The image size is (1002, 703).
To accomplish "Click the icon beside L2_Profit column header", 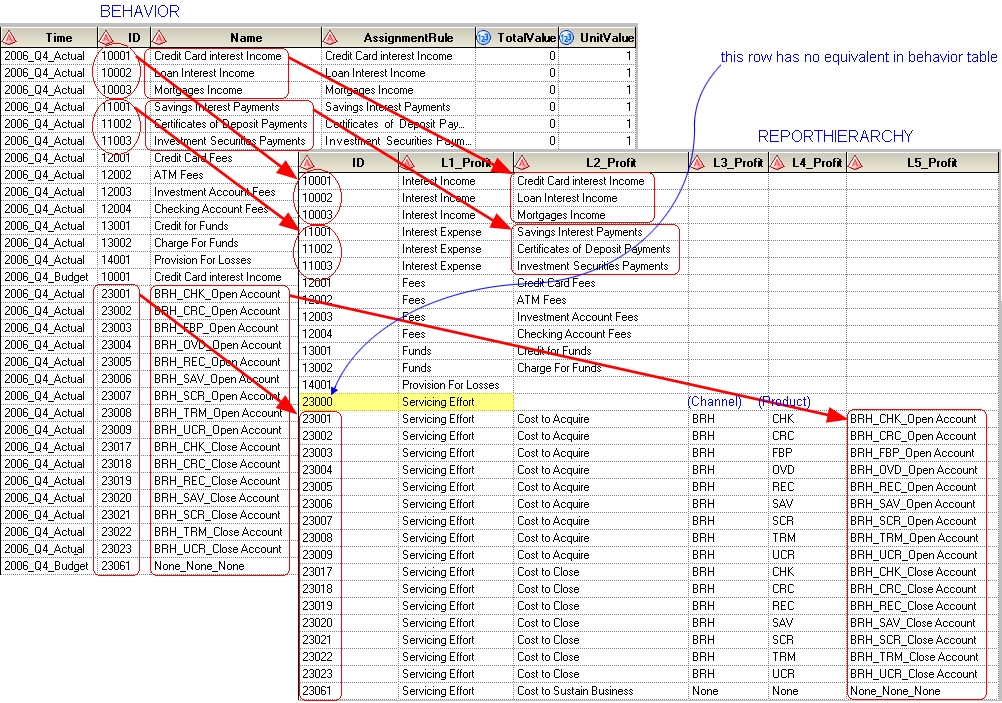I will coord(524,162).
